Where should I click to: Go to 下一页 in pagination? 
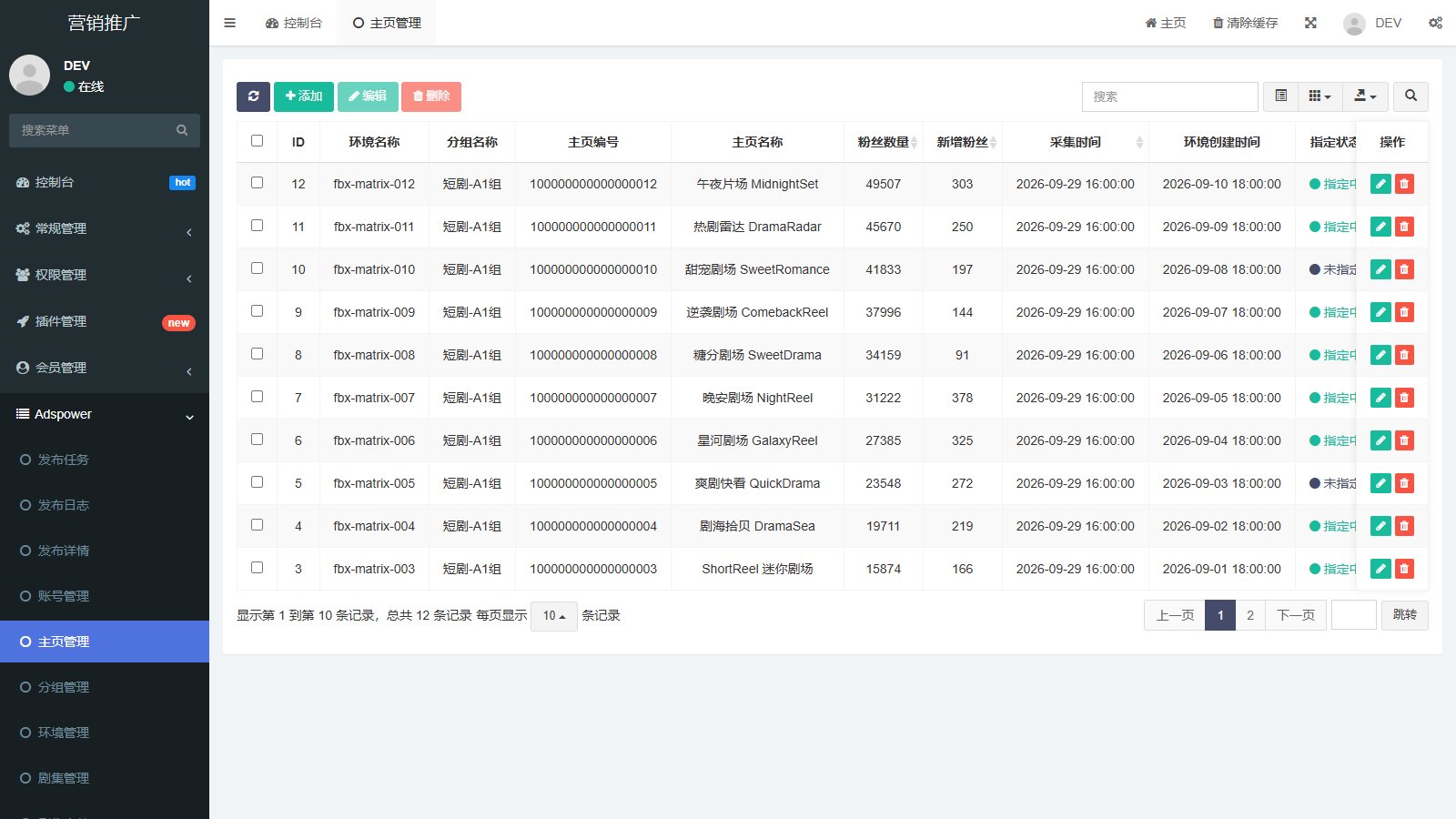click(x=1296, y=615)
